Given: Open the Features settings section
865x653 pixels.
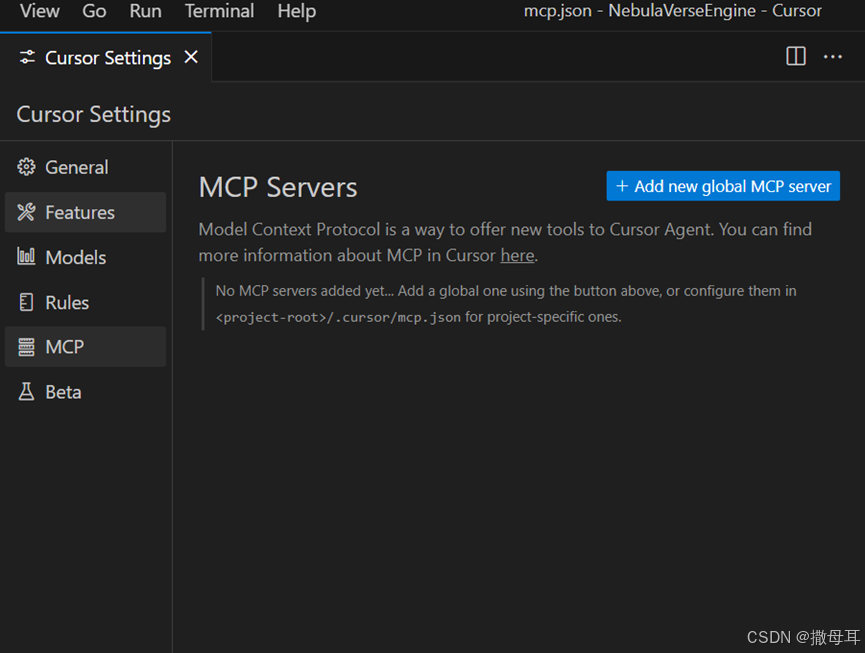Looking at the screenshot, I should point(85,212).
